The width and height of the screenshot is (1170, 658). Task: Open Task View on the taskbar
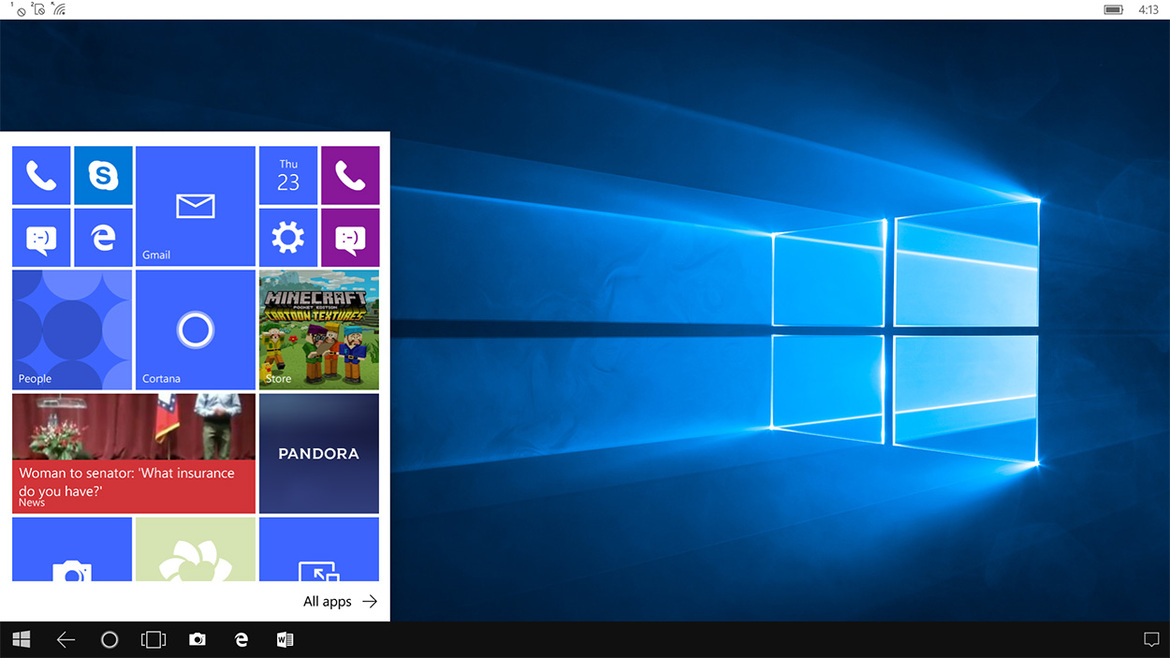[x=154, y=639]
